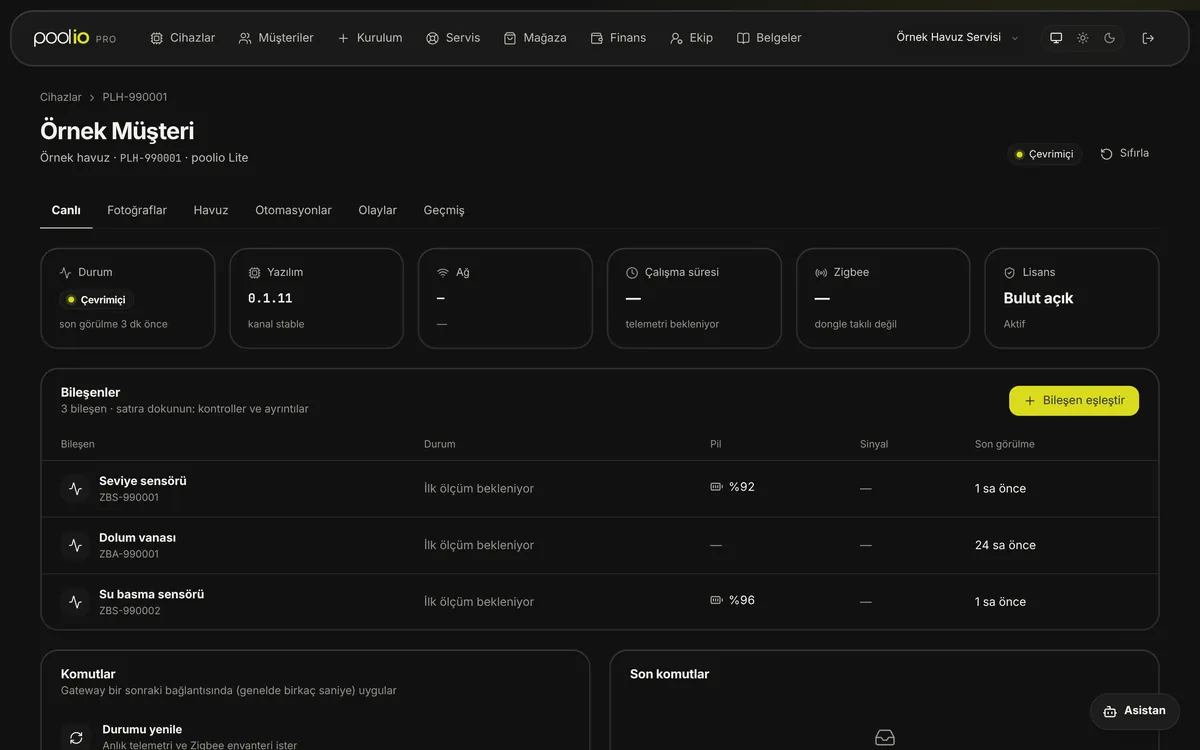This screenshot has height=750, width=1200.
Task: Go to Kurulum in the top navigation
Action: tap(370, 38)
